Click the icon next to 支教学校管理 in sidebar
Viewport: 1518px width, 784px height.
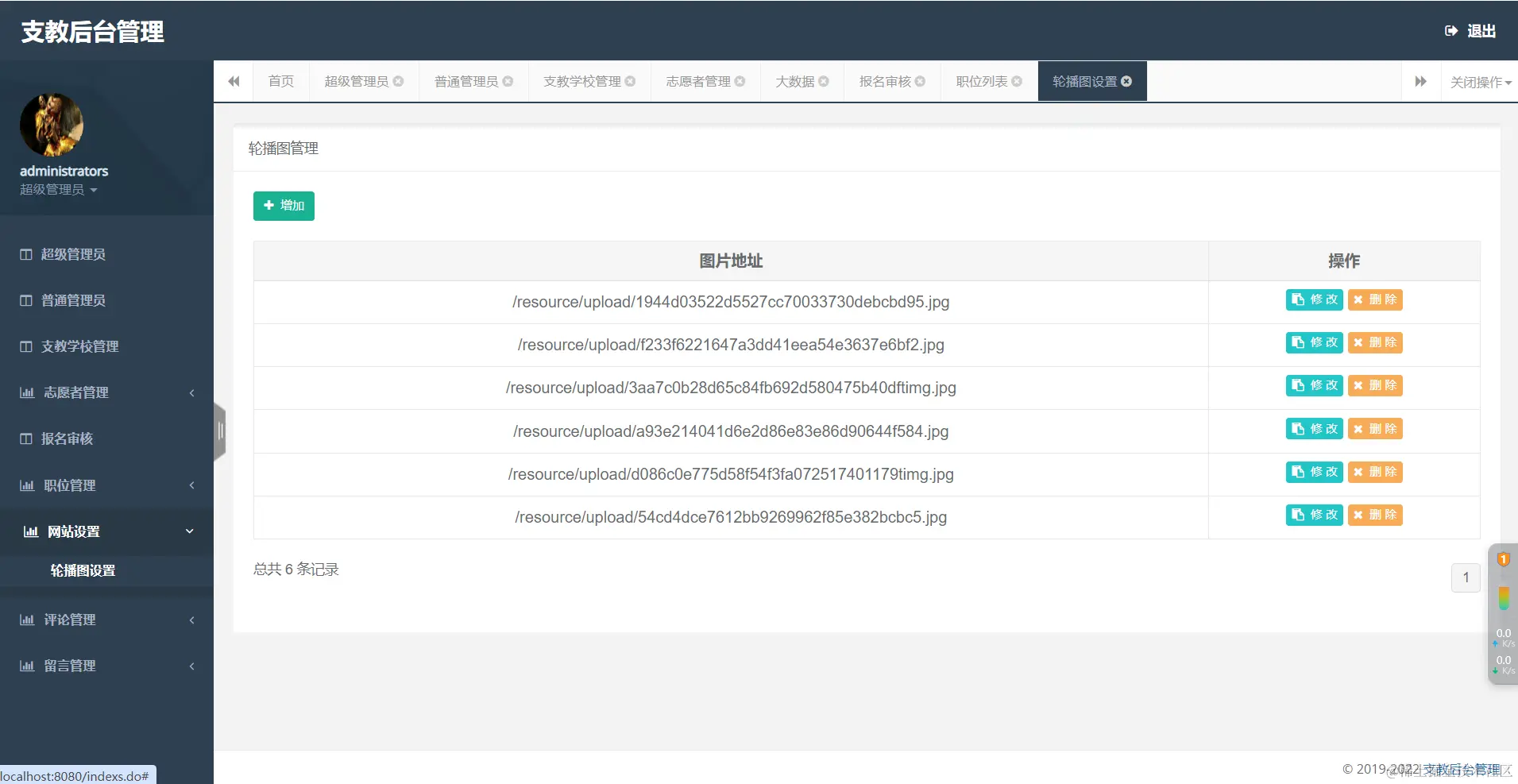(26, 346)
